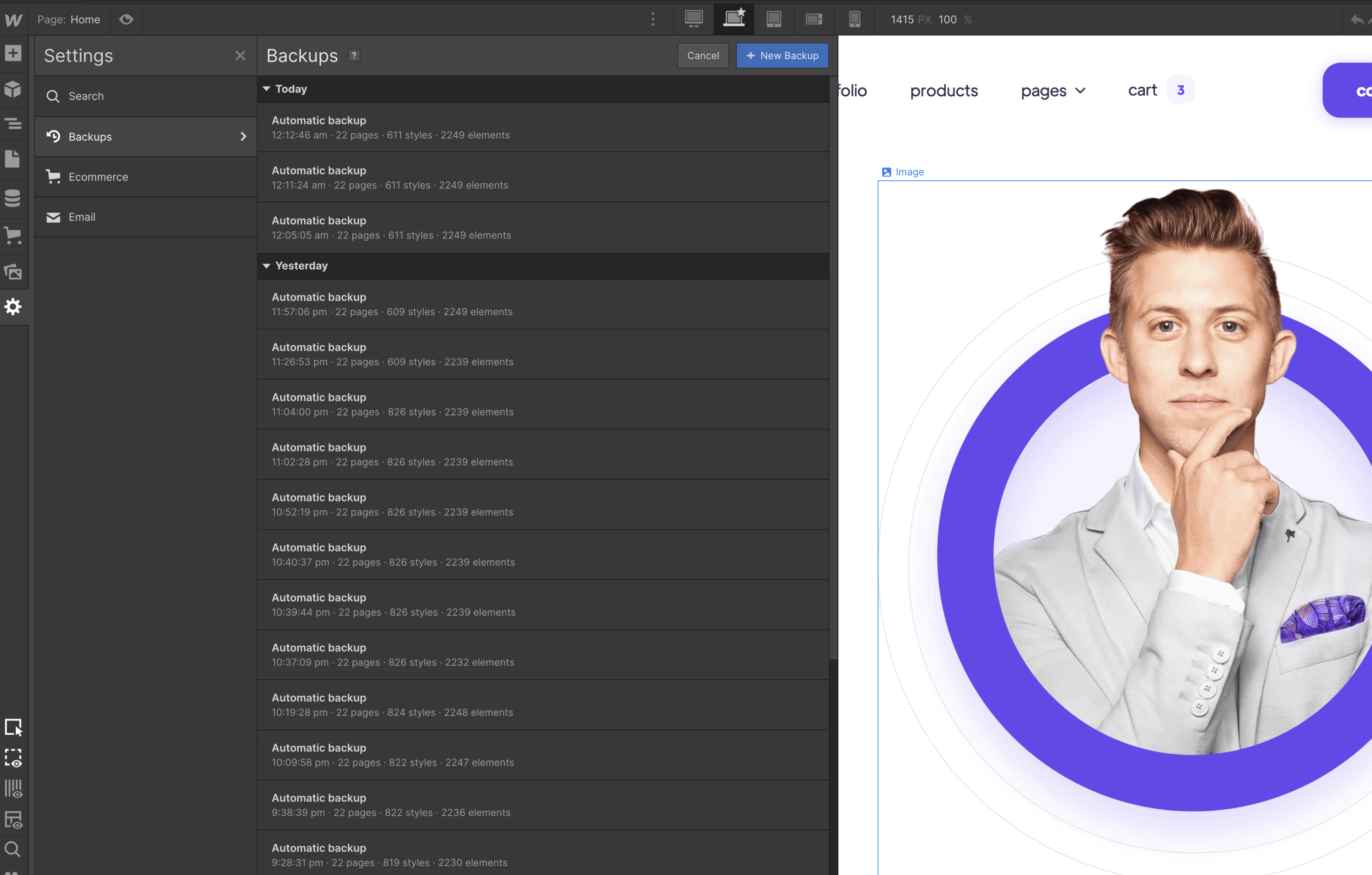Viewport: 1372px width, 875px height.
Task: Switch to mobile portrait breakpoint
Action: (x=854, y=19)
